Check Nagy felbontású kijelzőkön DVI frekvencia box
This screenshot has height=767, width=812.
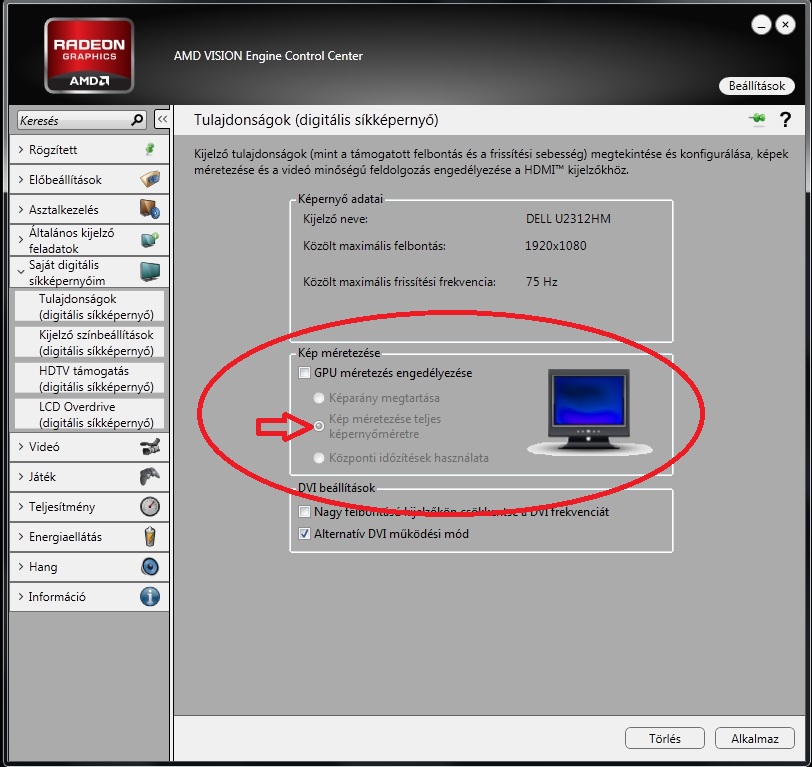click(304, 512)
